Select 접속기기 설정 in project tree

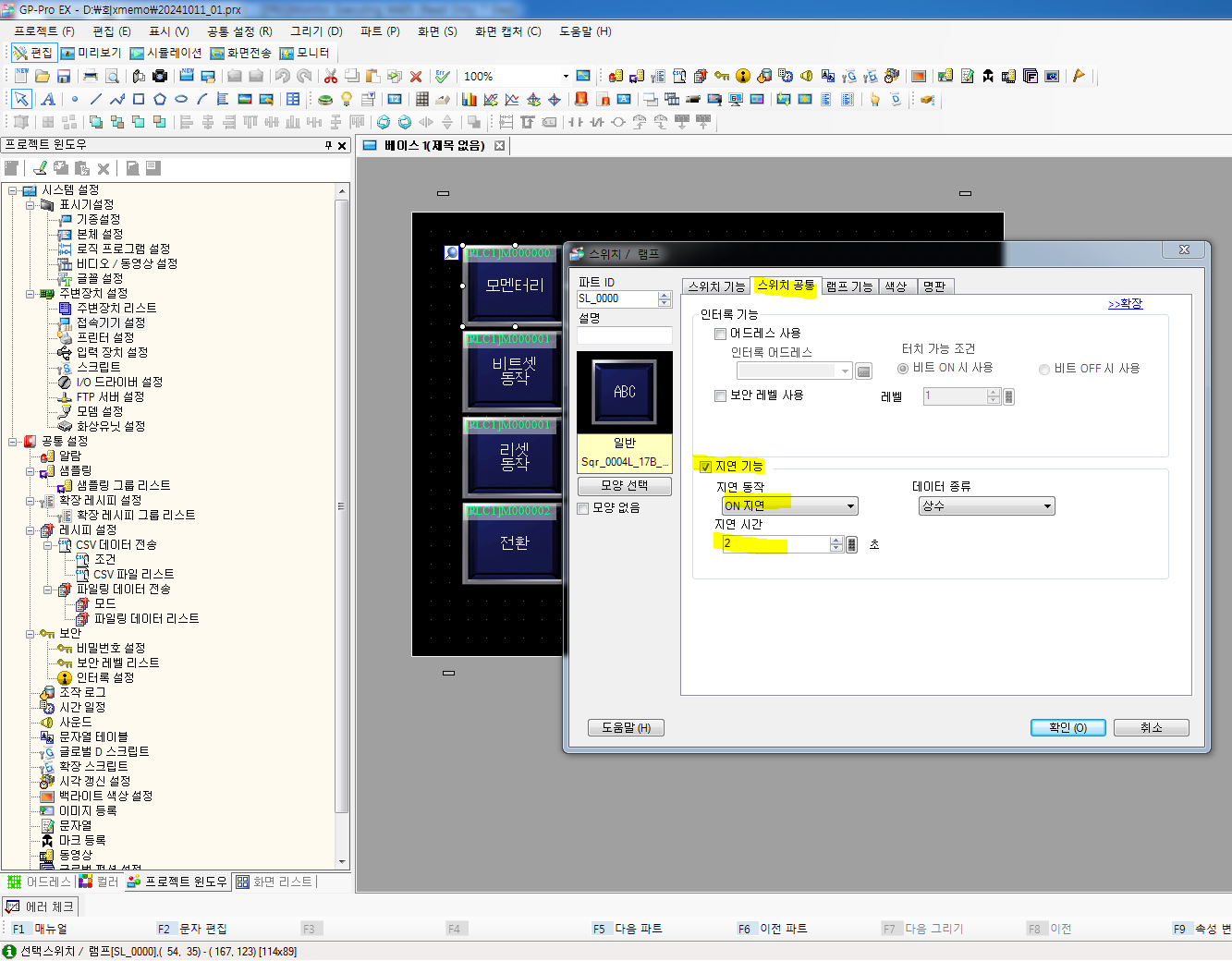(x=111, y=322)
